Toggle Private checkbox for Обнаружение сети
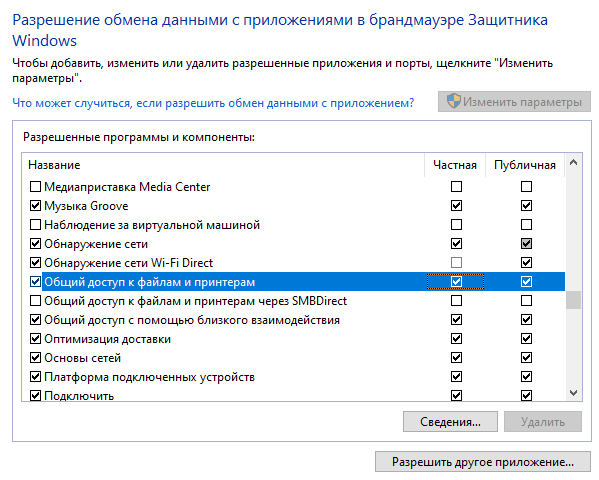 click(456, 243)
